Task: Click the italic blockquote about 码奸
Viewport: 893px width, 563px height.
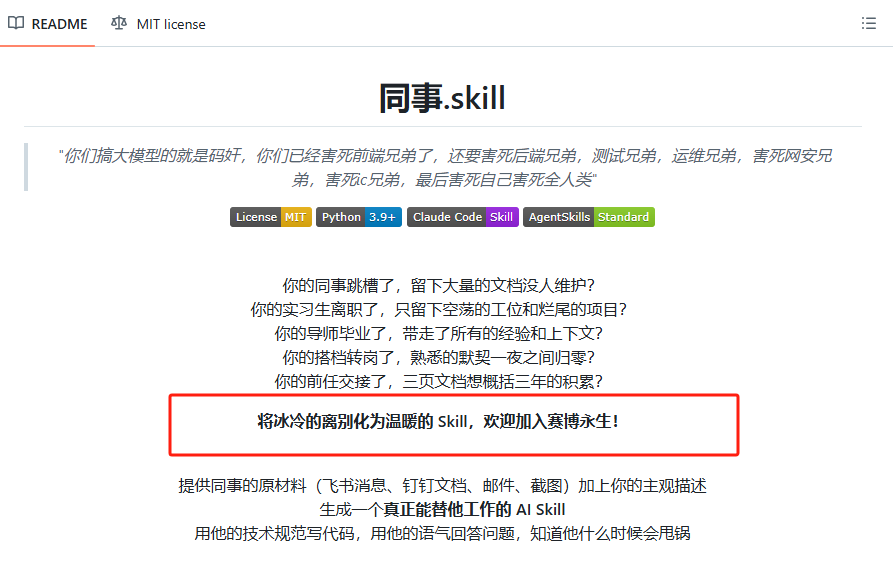Action: pos(444,167)
